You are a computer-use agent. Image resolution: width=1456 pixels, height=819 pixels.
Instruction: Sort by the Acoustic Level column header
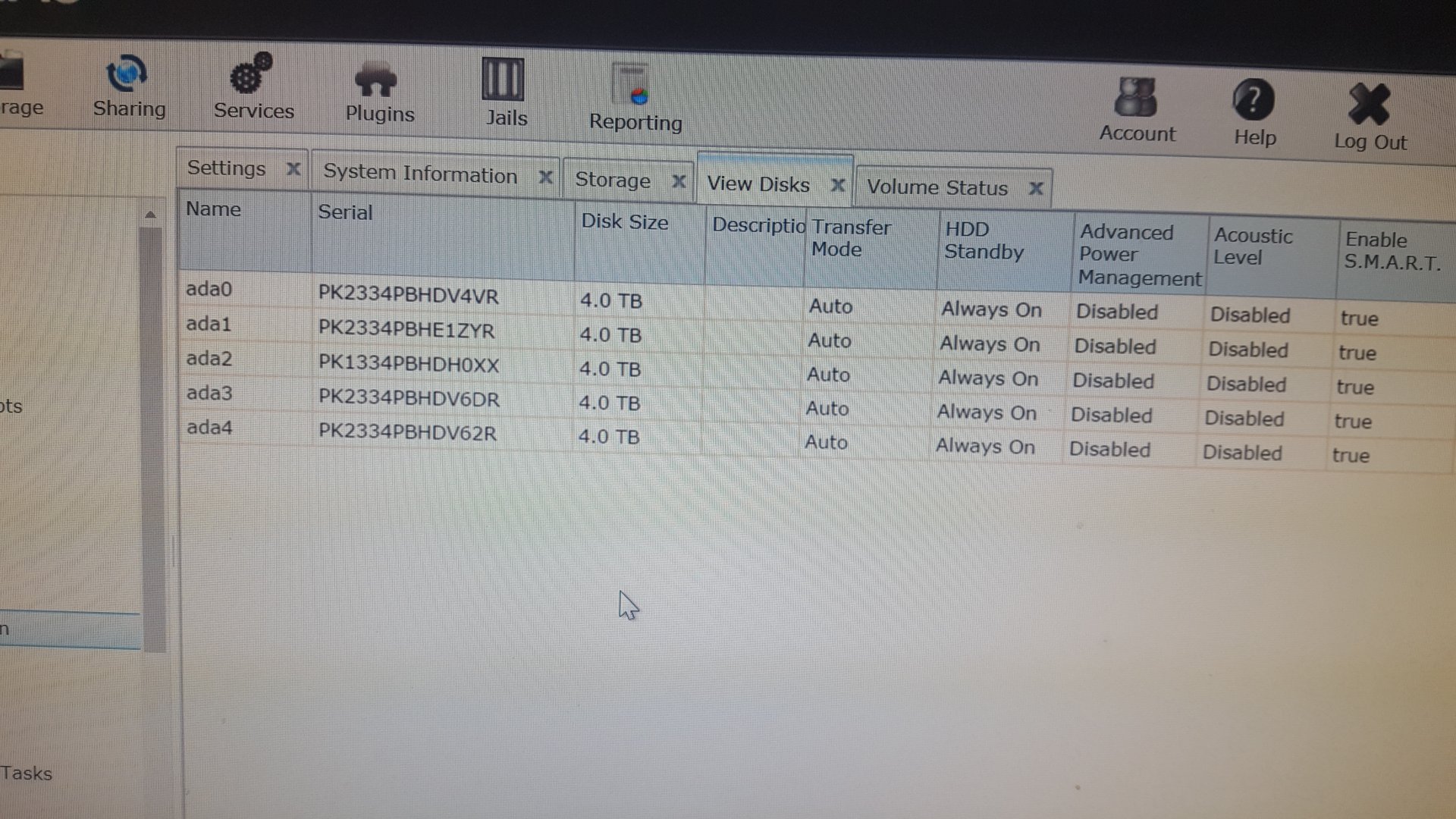pos(1272,258)
